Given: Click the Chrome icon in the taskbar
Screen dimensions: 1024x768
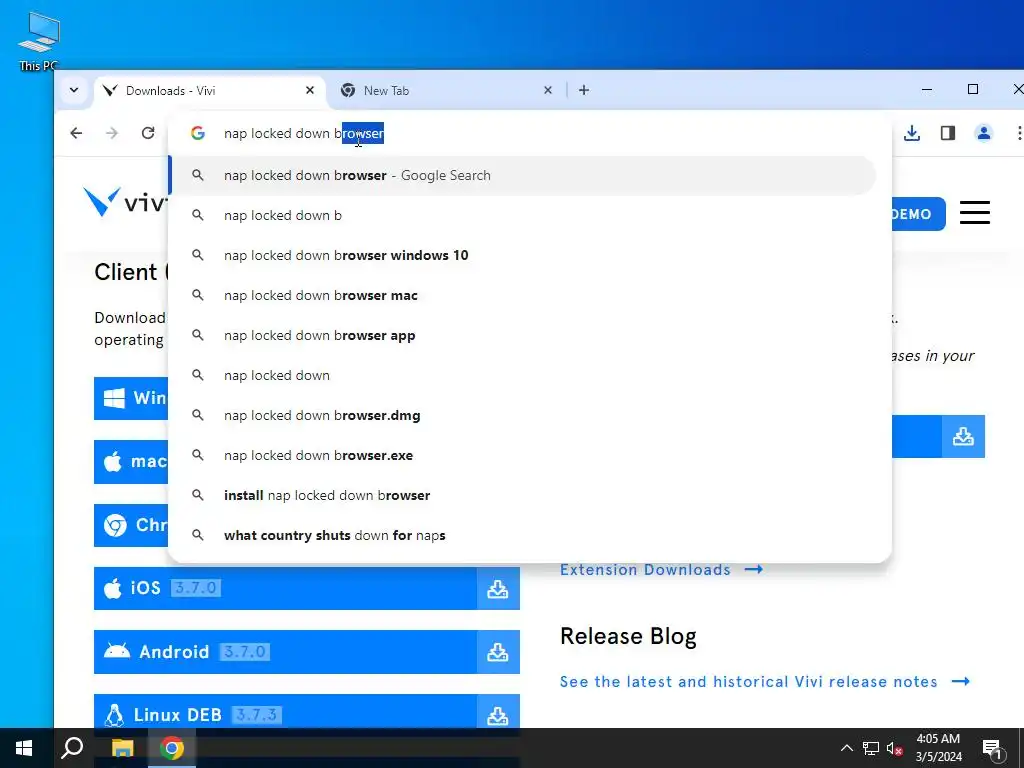Looking at the screenshot, I should pyautogui.click(x=172, y=748).
